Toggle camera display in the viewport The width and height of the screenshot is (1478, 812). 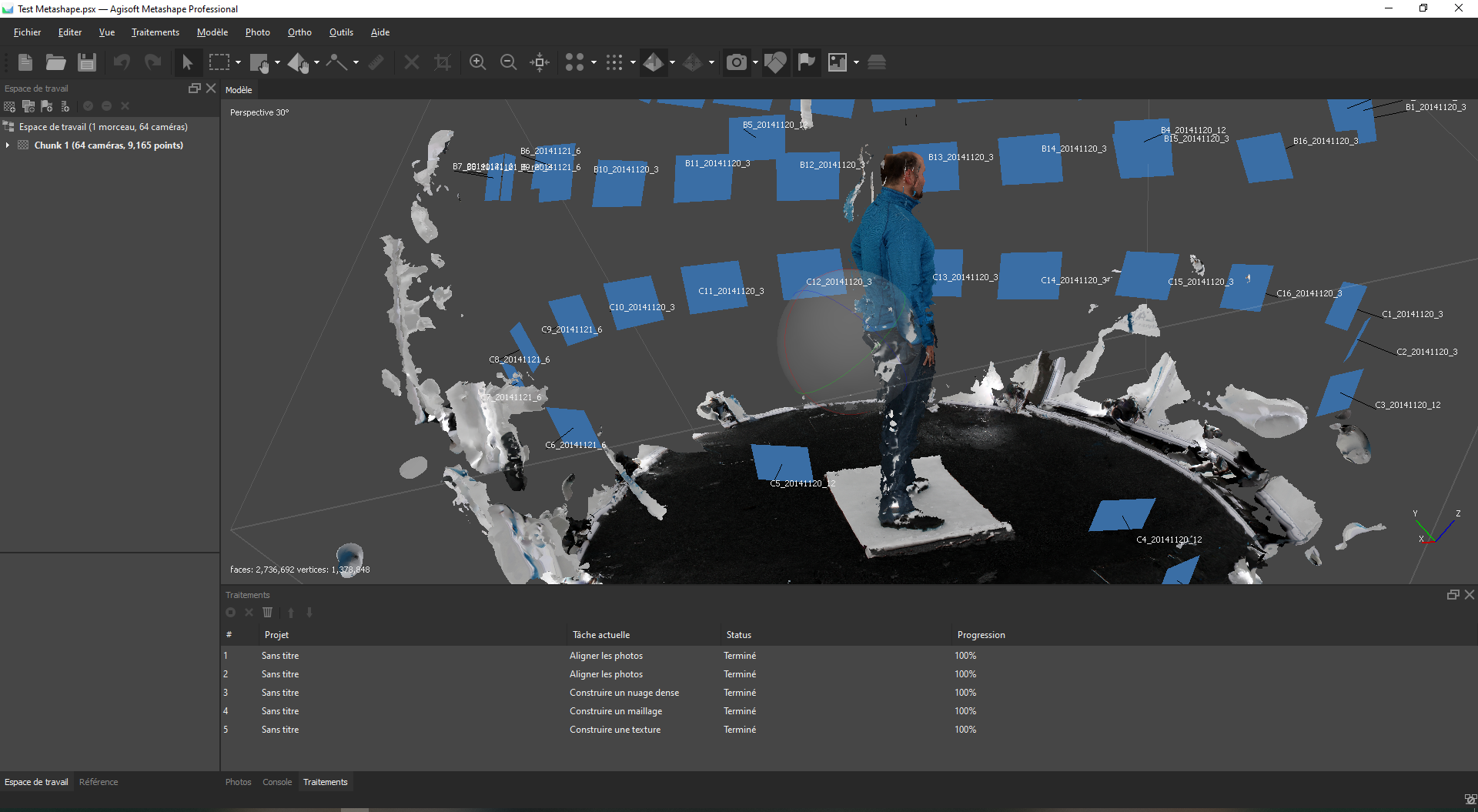pyautogui.click(x=737, y=62)
